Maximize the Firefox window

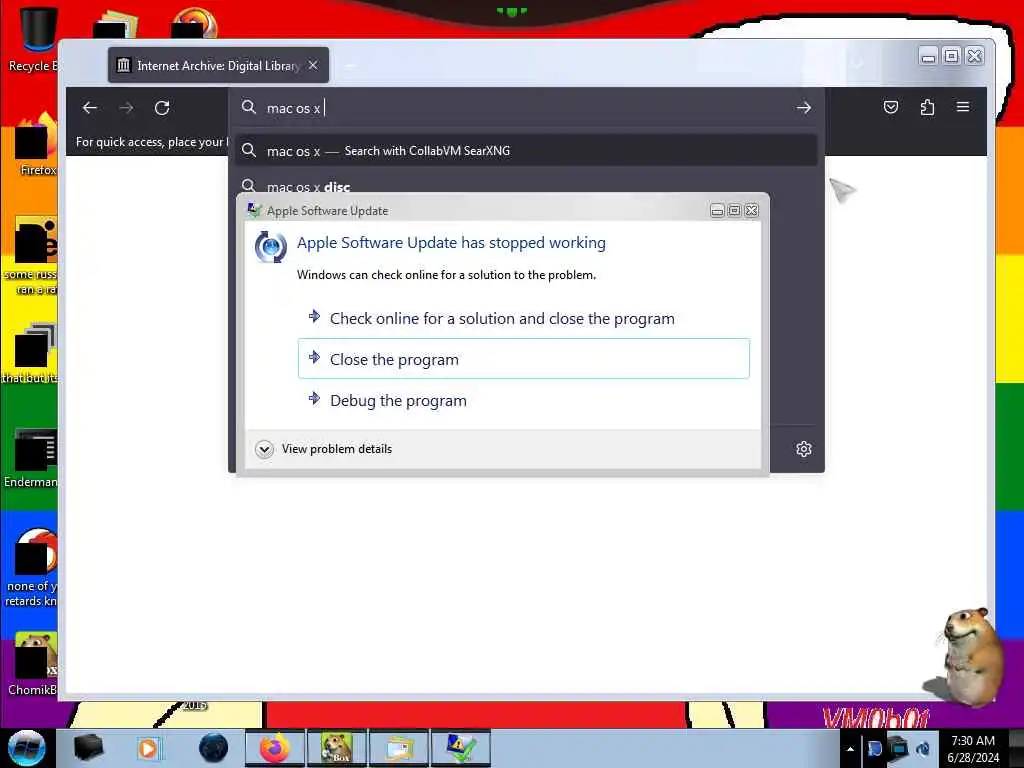coord(952,57)
